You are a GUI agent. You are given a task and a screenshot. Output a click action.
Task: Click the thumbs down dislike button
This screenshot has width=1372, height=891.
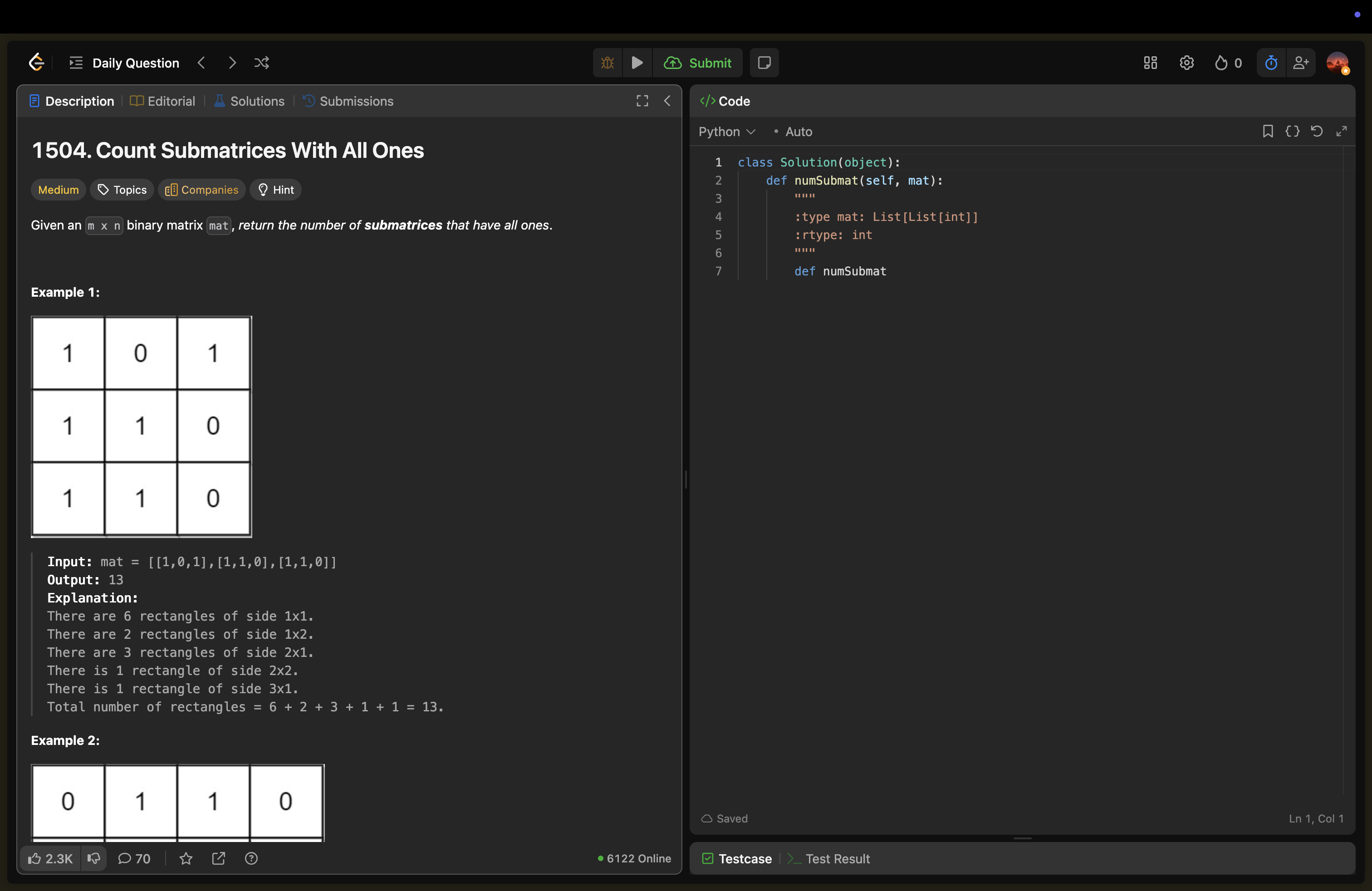click(93, 859)
